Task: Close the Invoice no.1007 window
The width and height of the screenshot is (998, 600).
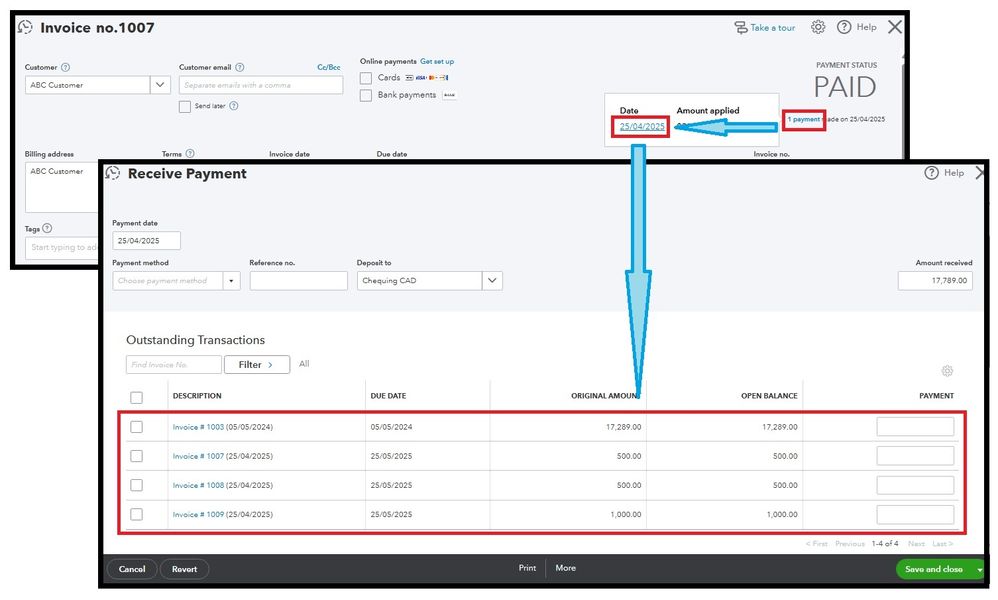Action: click(x=895, y=27)
